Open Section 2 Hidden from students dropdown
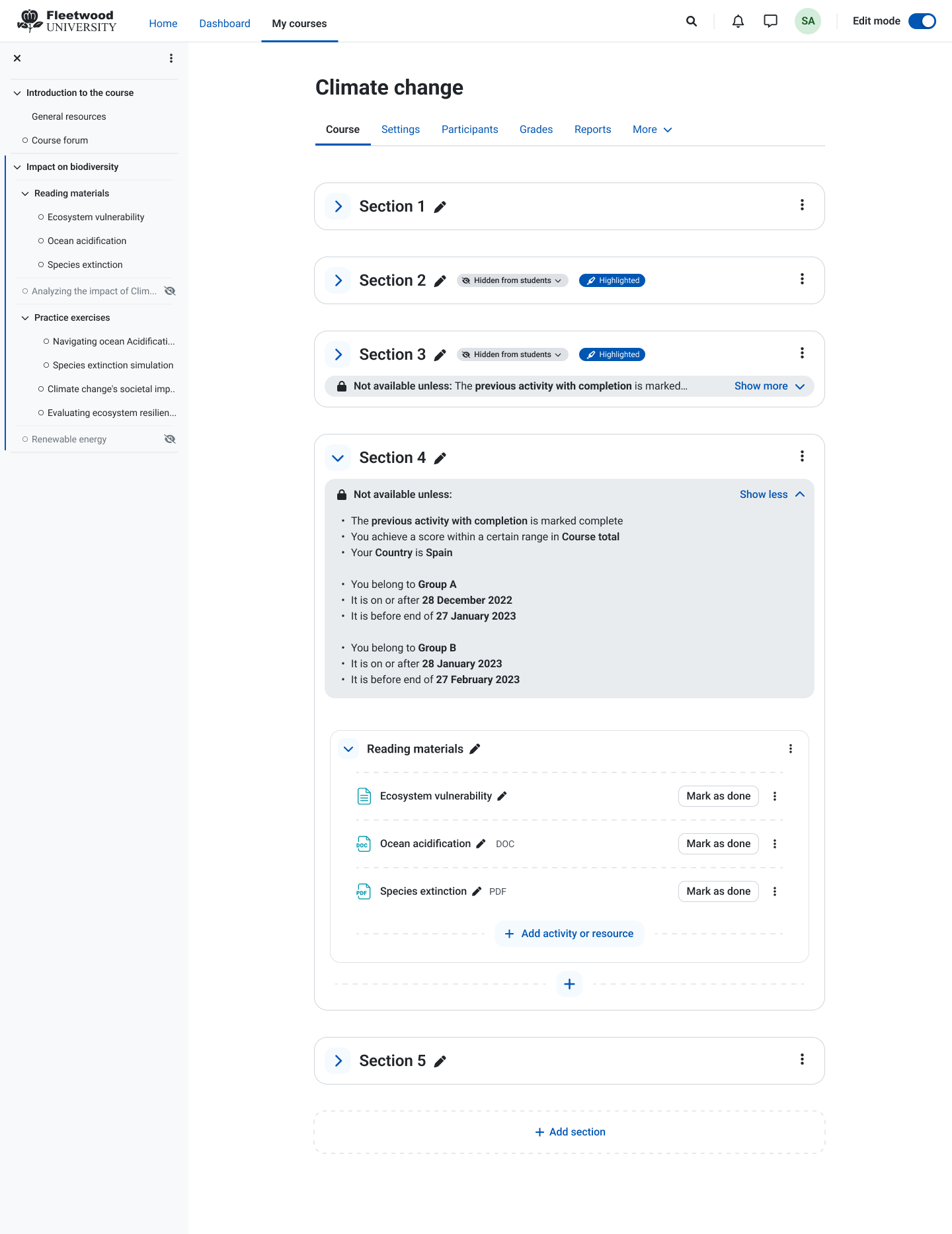 click(x=512, y=280)
